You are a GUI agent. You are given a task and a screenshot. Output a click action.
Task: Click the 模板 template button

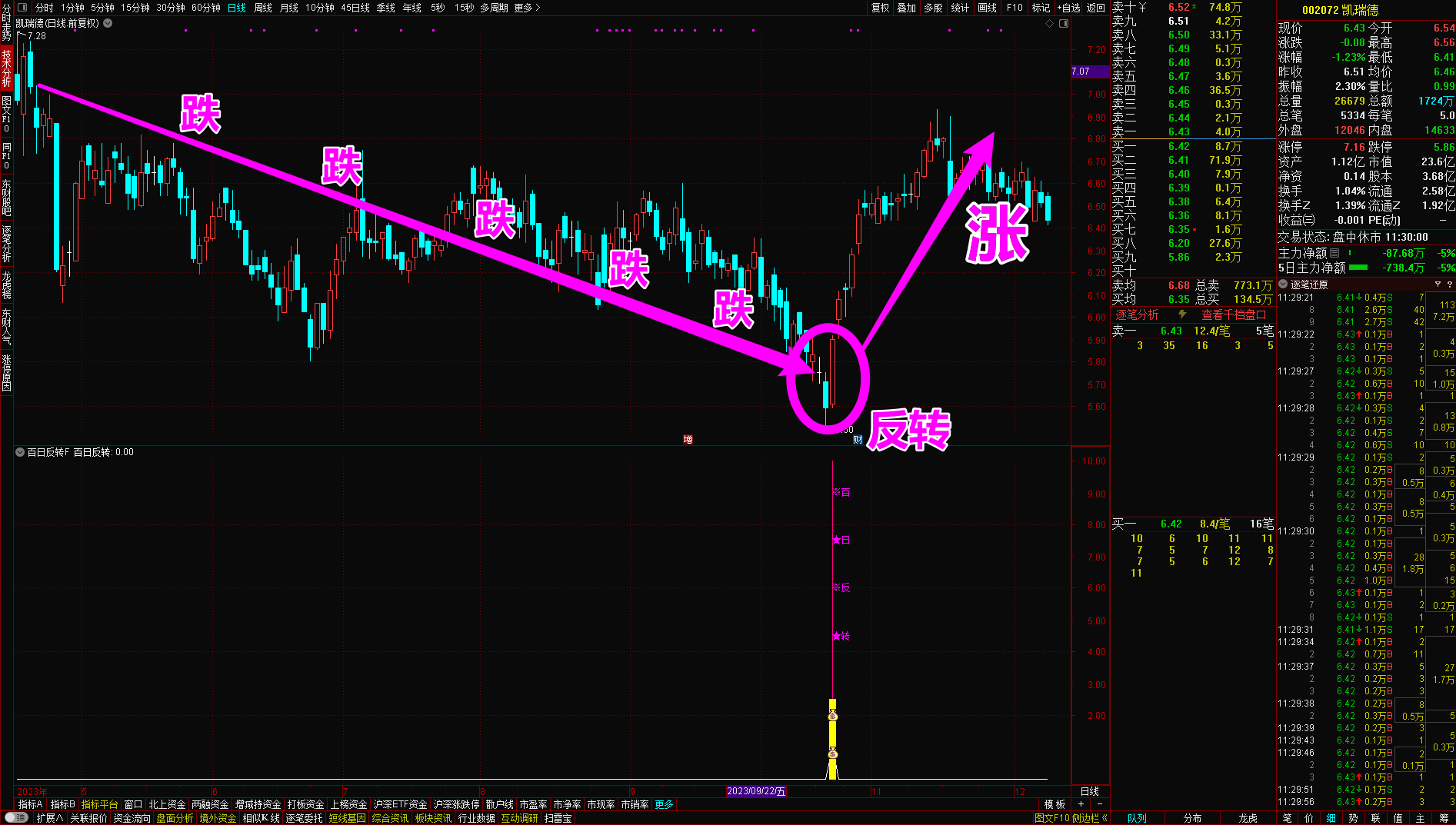pyautogui.click(x=1055, y=804)
